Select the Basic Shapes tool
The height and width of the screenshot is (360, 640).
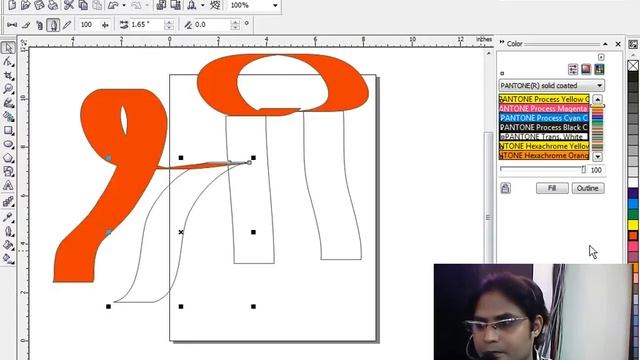tap(8, 171)
